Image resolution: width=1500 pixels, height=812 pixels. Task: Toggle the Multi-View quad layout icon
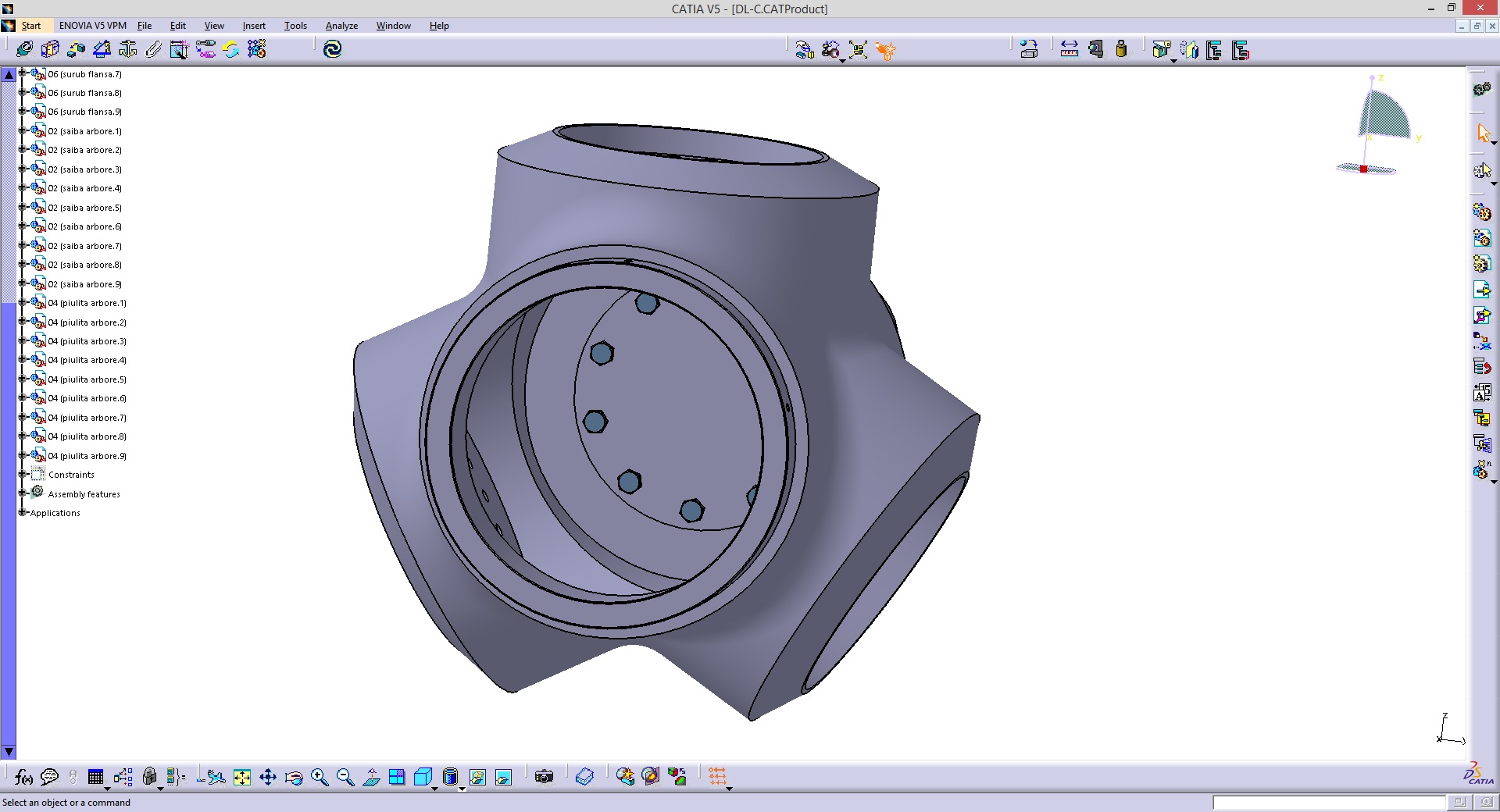click(397, 777)
